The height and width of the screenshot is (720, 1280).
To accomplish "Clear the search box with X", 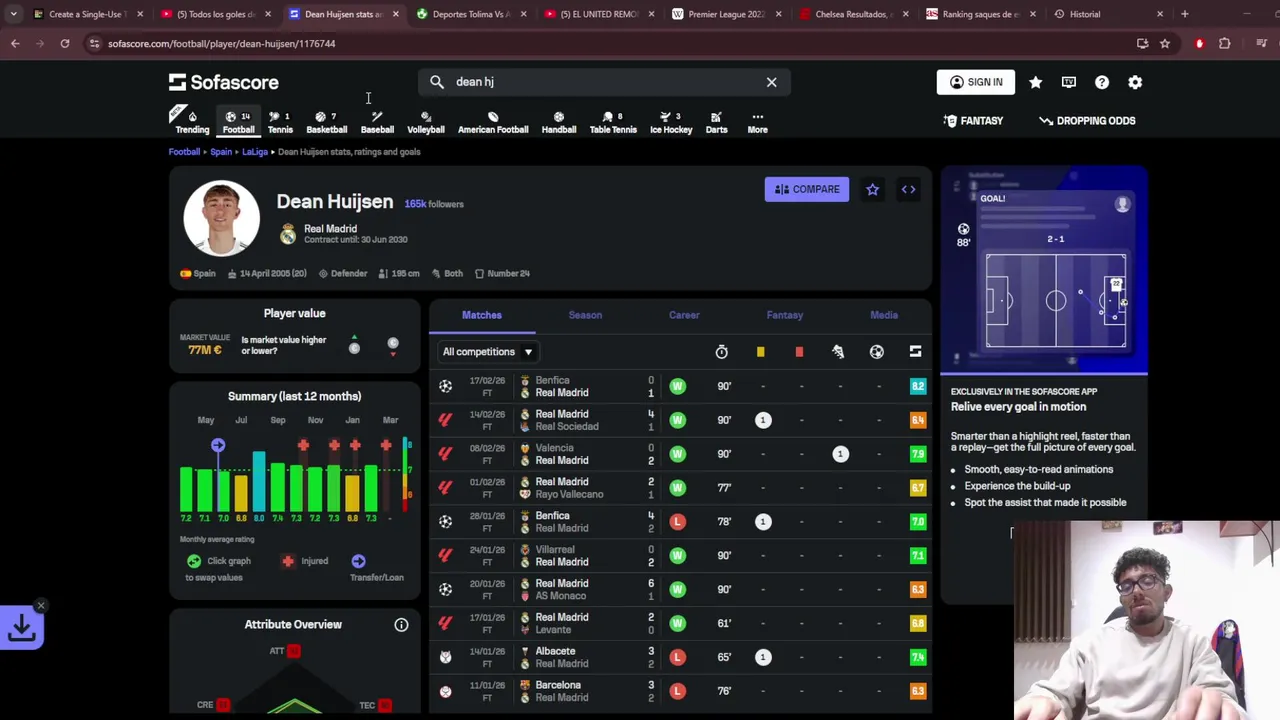I will pos(771,82).
